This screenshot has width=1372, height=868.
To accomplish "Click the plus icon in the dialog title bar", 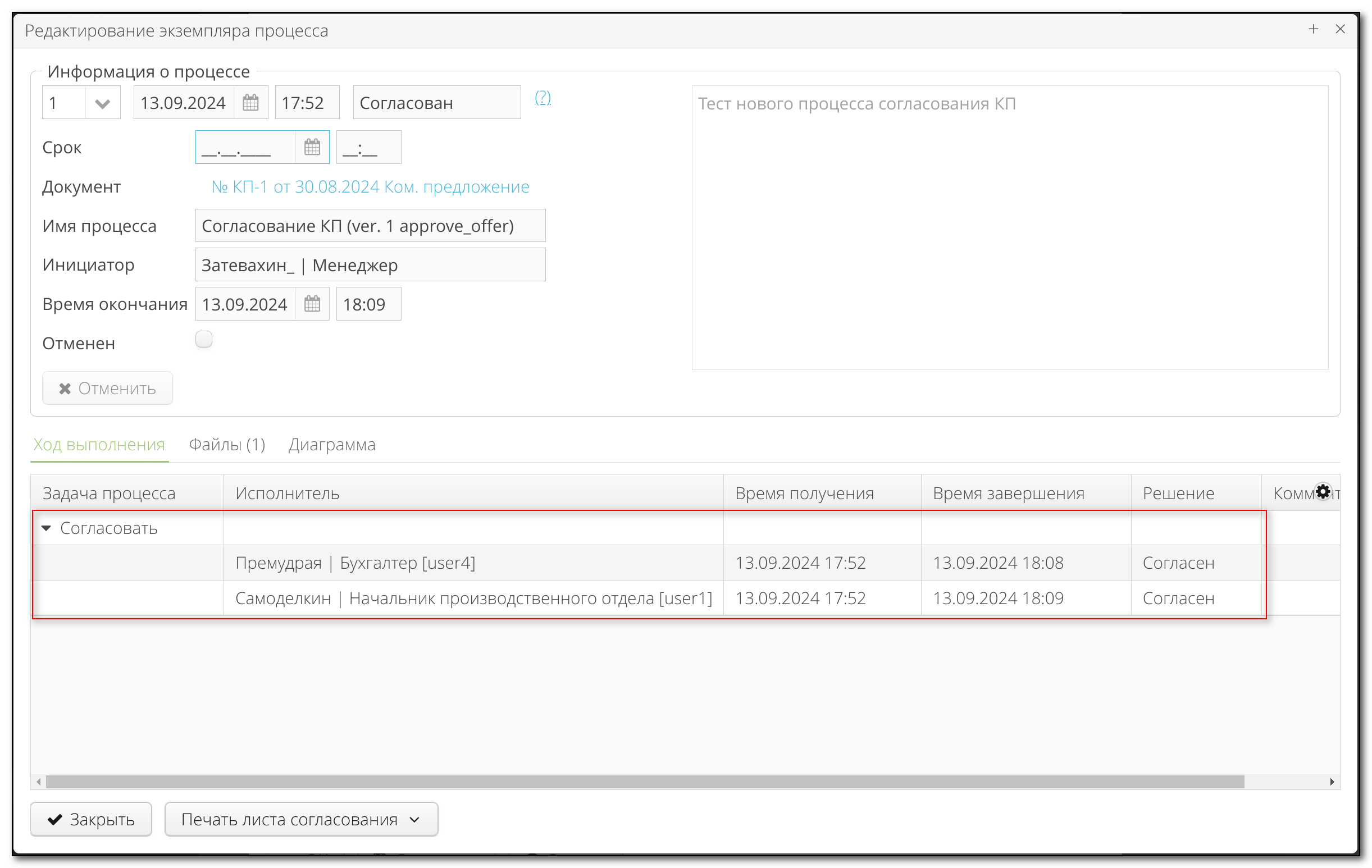I will tap(1314, 29).
